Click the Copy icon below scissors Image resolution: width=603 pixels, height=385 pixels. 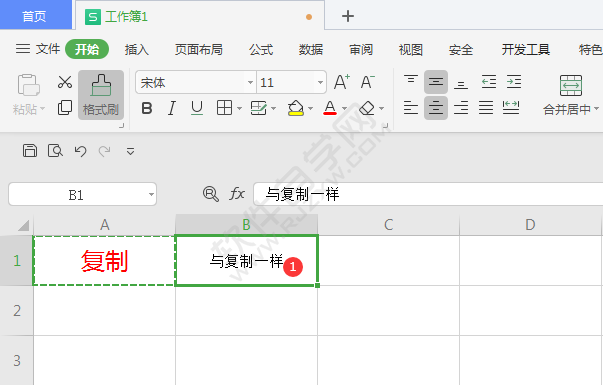65,108
